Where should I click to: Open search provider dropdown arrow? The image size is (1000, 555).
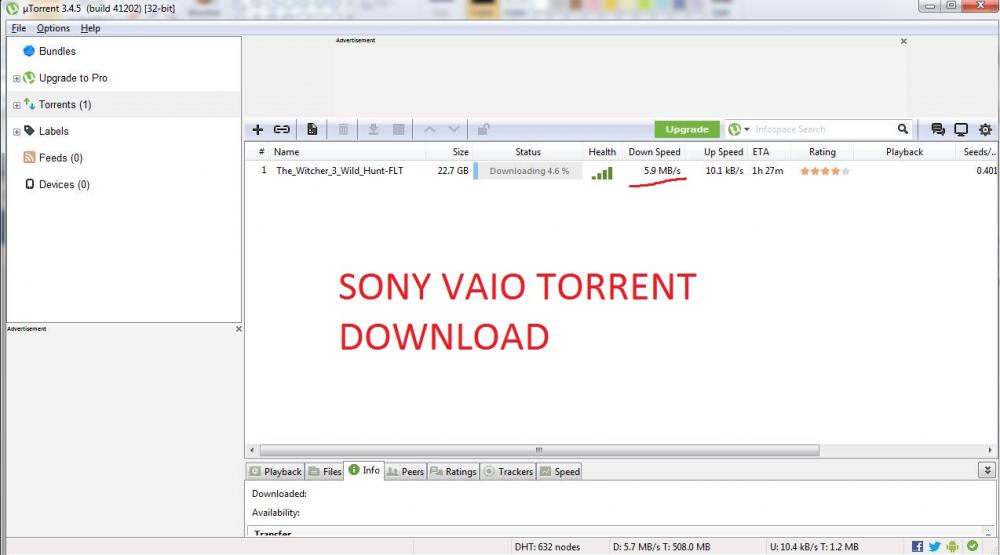coord(747,130)
